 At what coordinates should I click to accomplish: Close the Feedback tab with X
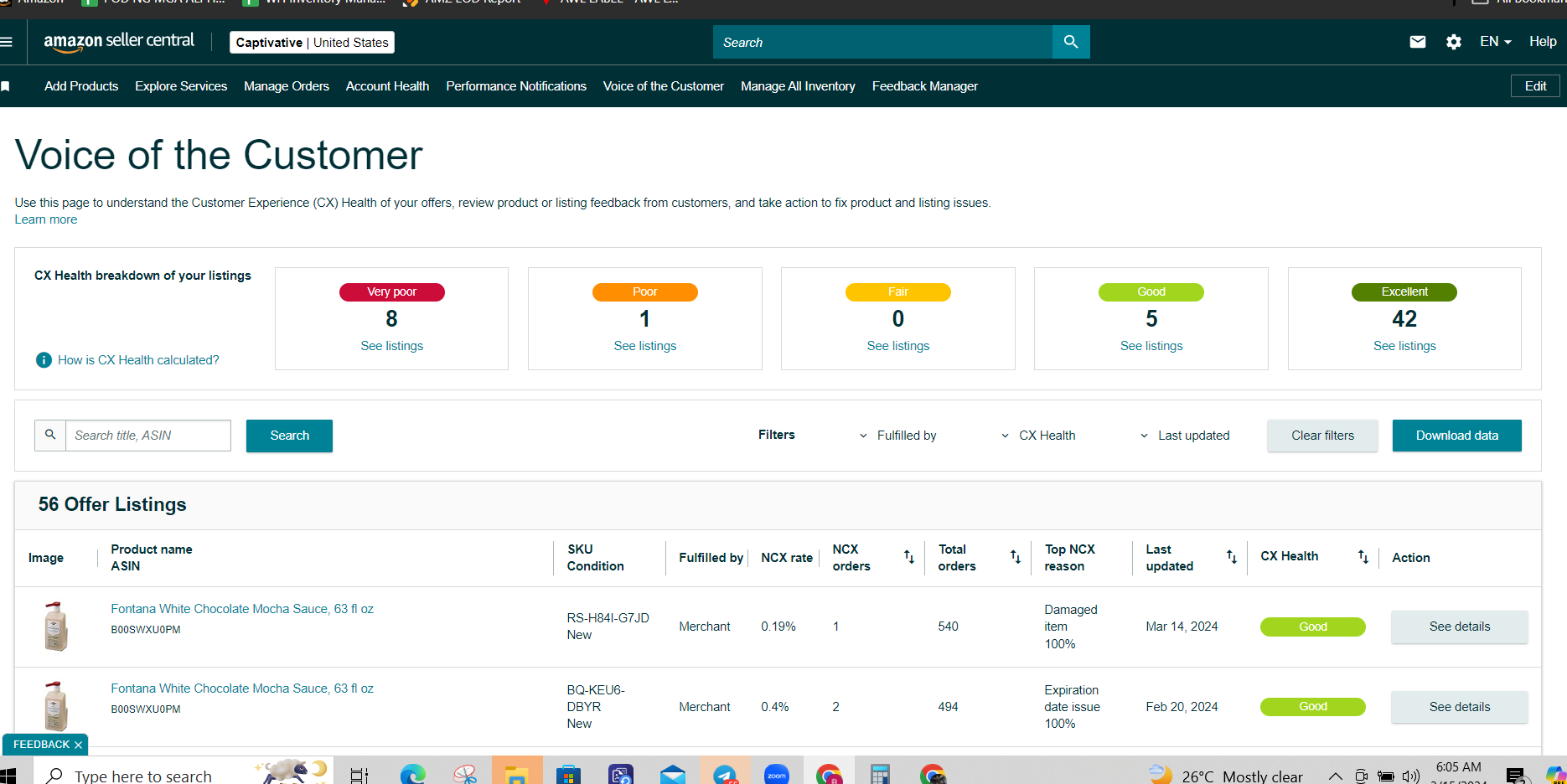(78, 745)
